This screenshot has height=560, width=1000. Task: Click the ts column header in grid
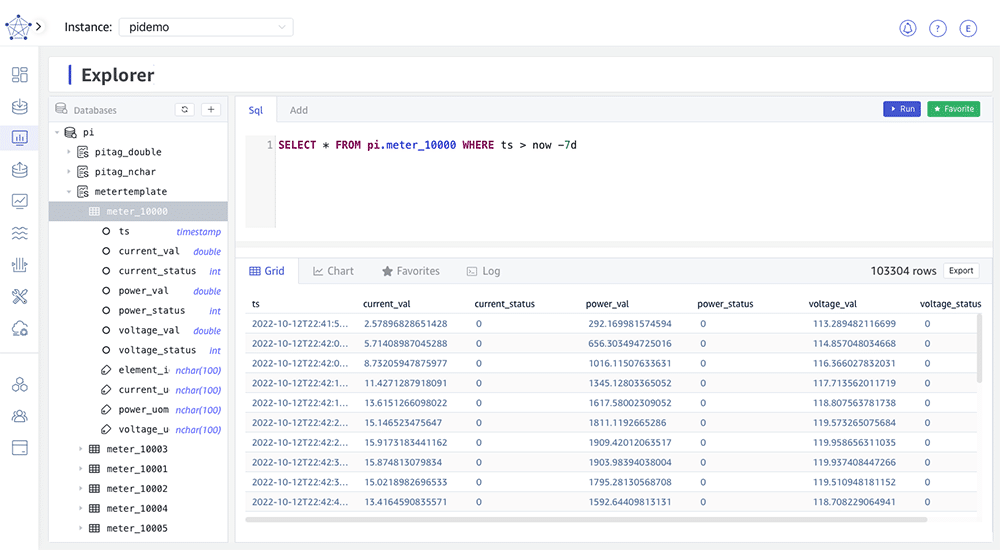(256, 304)
